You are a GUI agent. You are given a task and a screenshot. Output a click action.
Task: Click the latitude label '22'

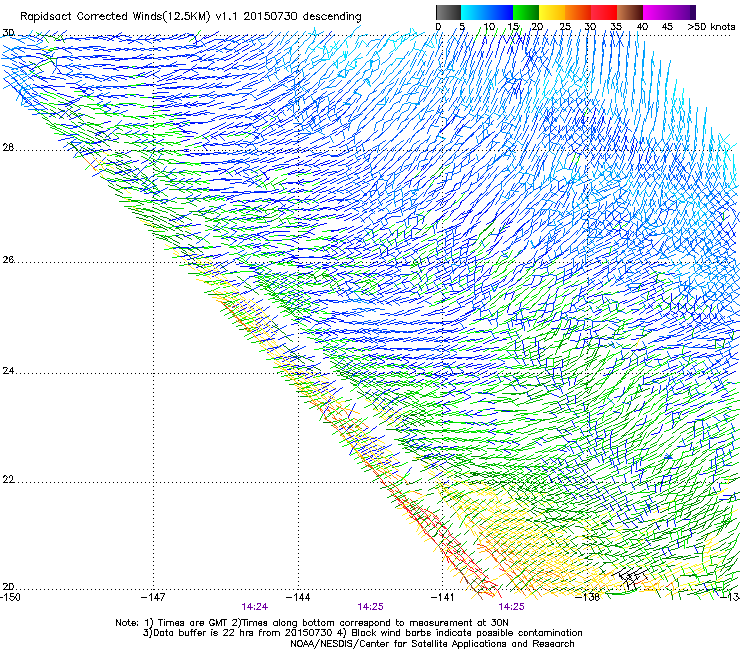tap(8, 480)
